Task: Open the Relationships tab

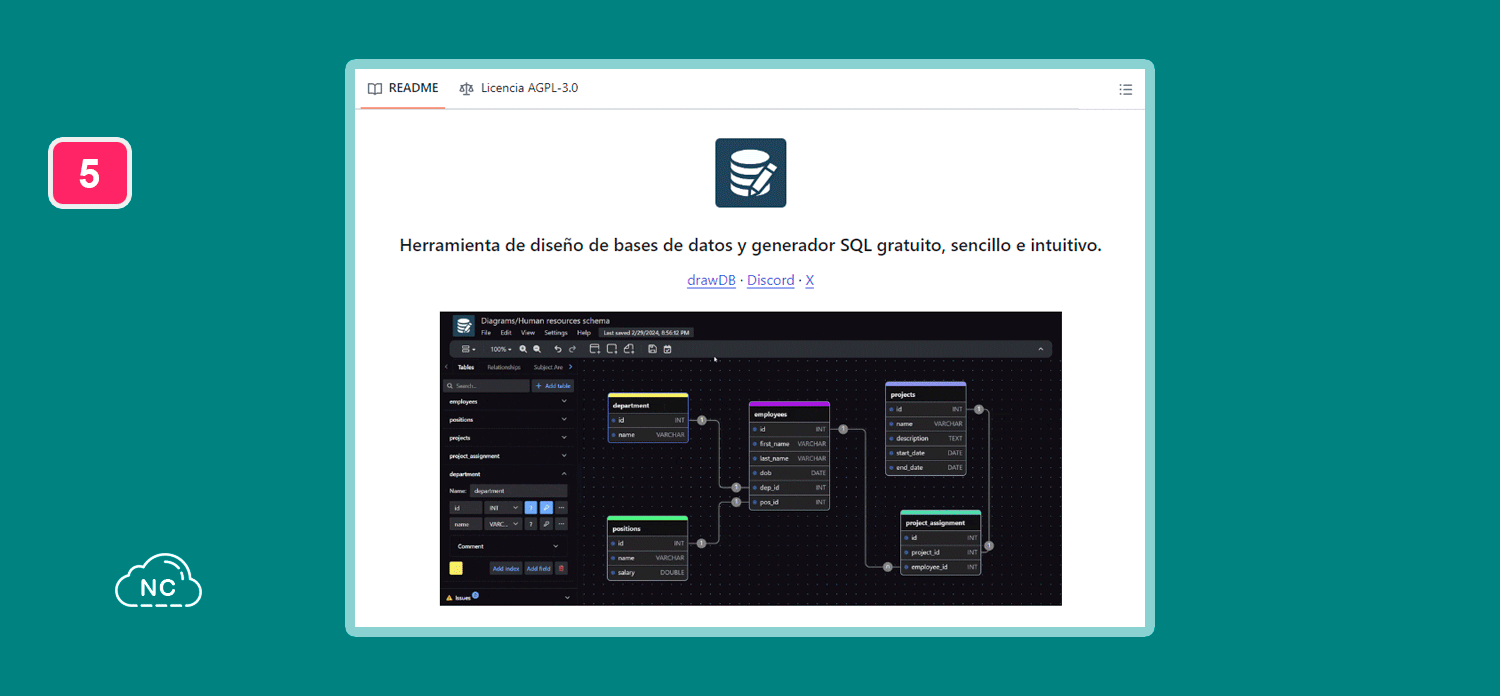Action: 504,367
